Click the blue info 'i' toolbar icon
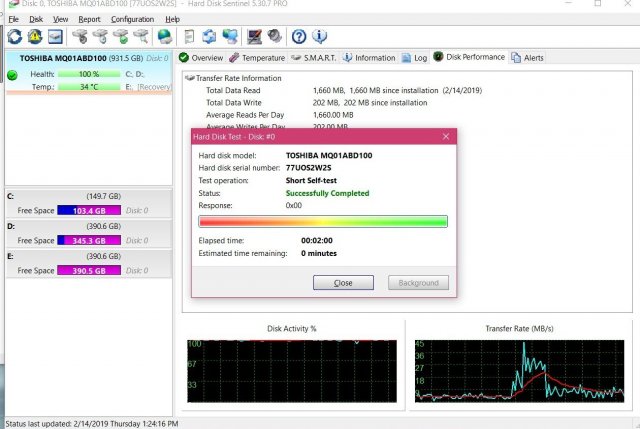 pyautogui.click(x=321, y=37)
